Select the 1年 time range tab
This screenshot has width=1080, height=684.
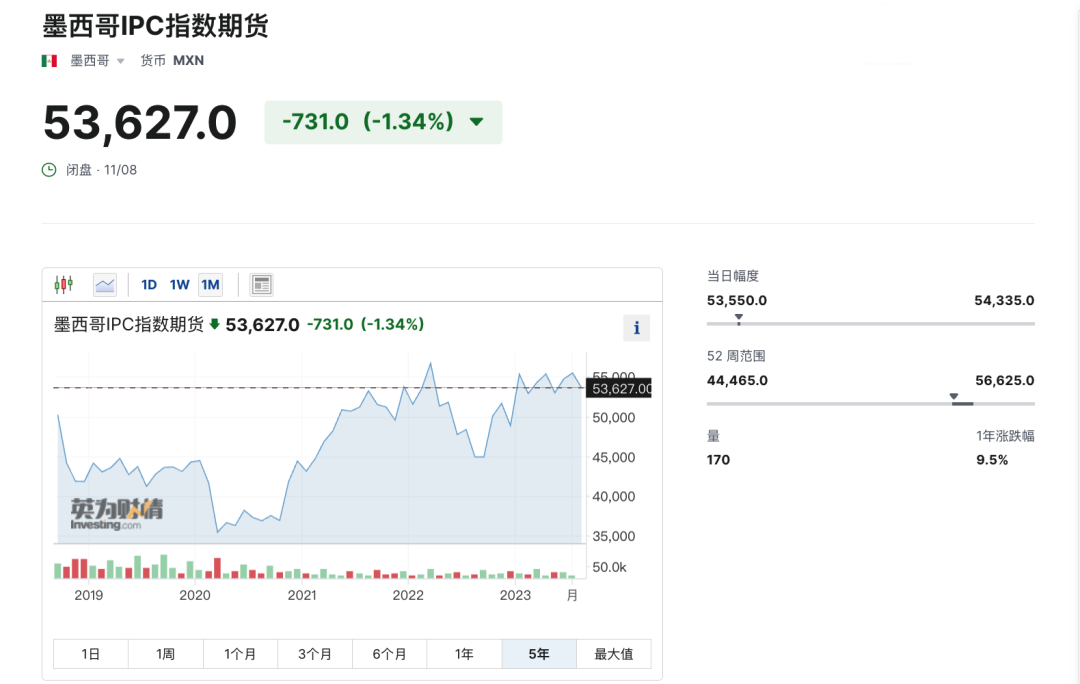pyautogui.click(x=464, y=654)
